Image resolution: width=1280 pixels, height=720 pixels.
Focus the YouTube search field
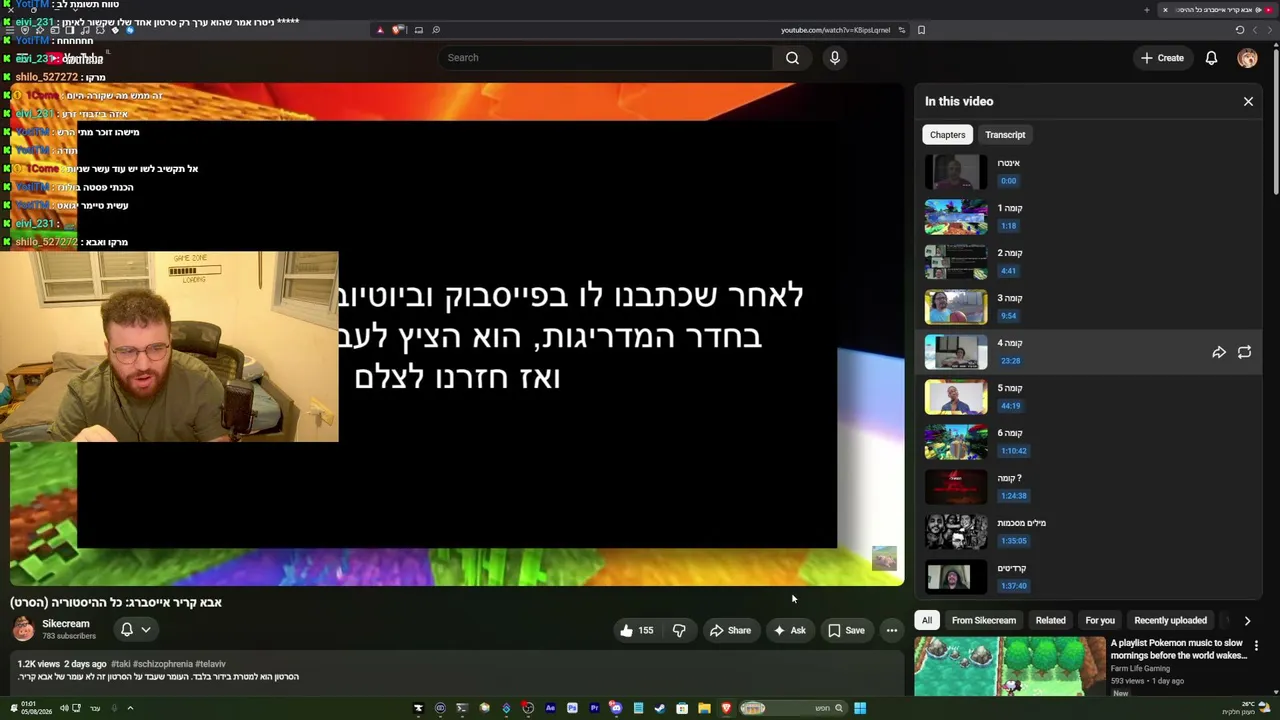[605, 58]
